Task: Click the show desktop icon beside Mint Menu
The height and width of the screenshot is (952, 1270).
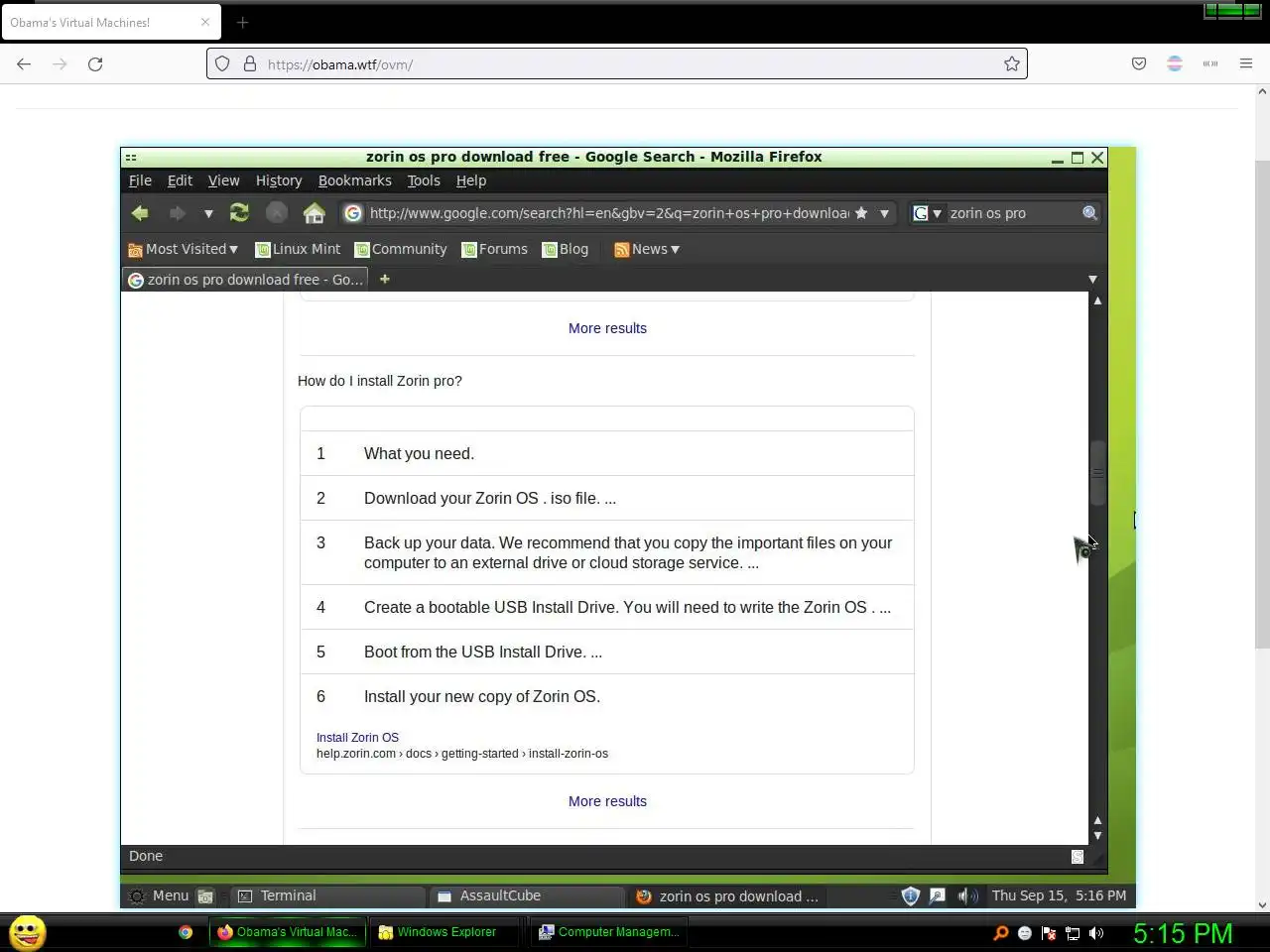Action: pos(205,896)
